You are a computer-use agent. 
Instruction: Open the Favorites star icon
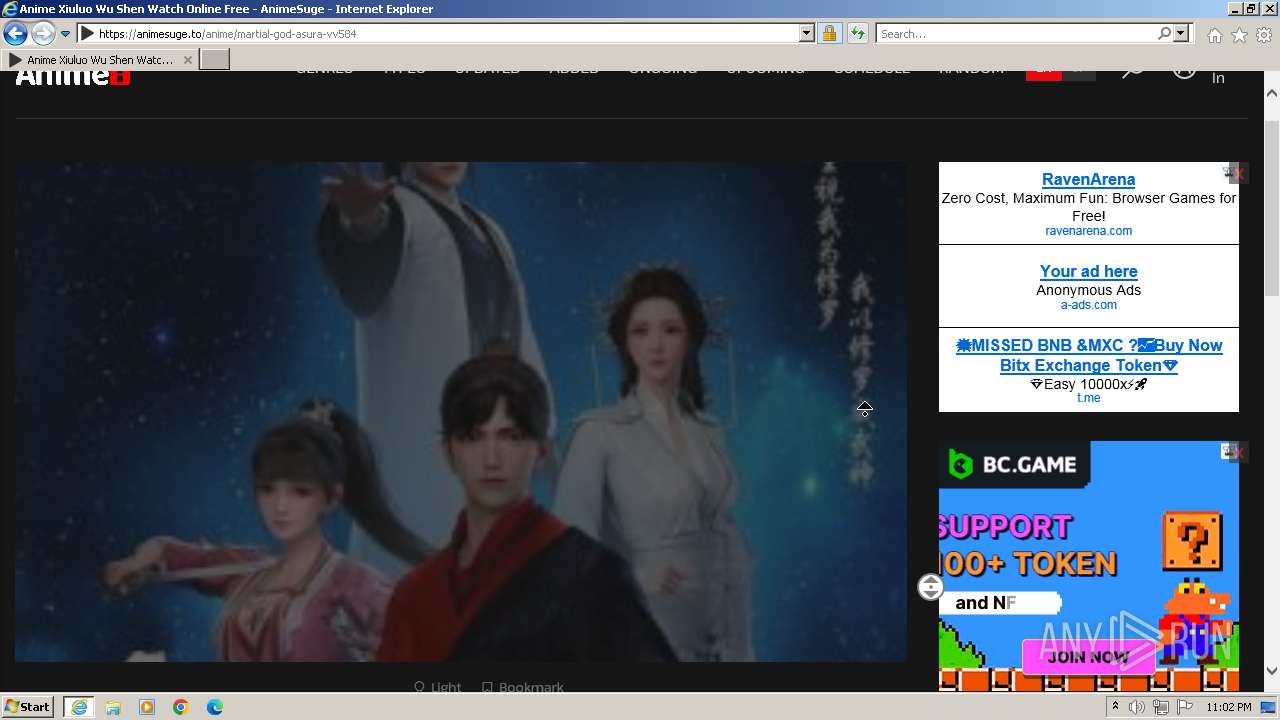pyautogui.click(x=1239, y=35)
